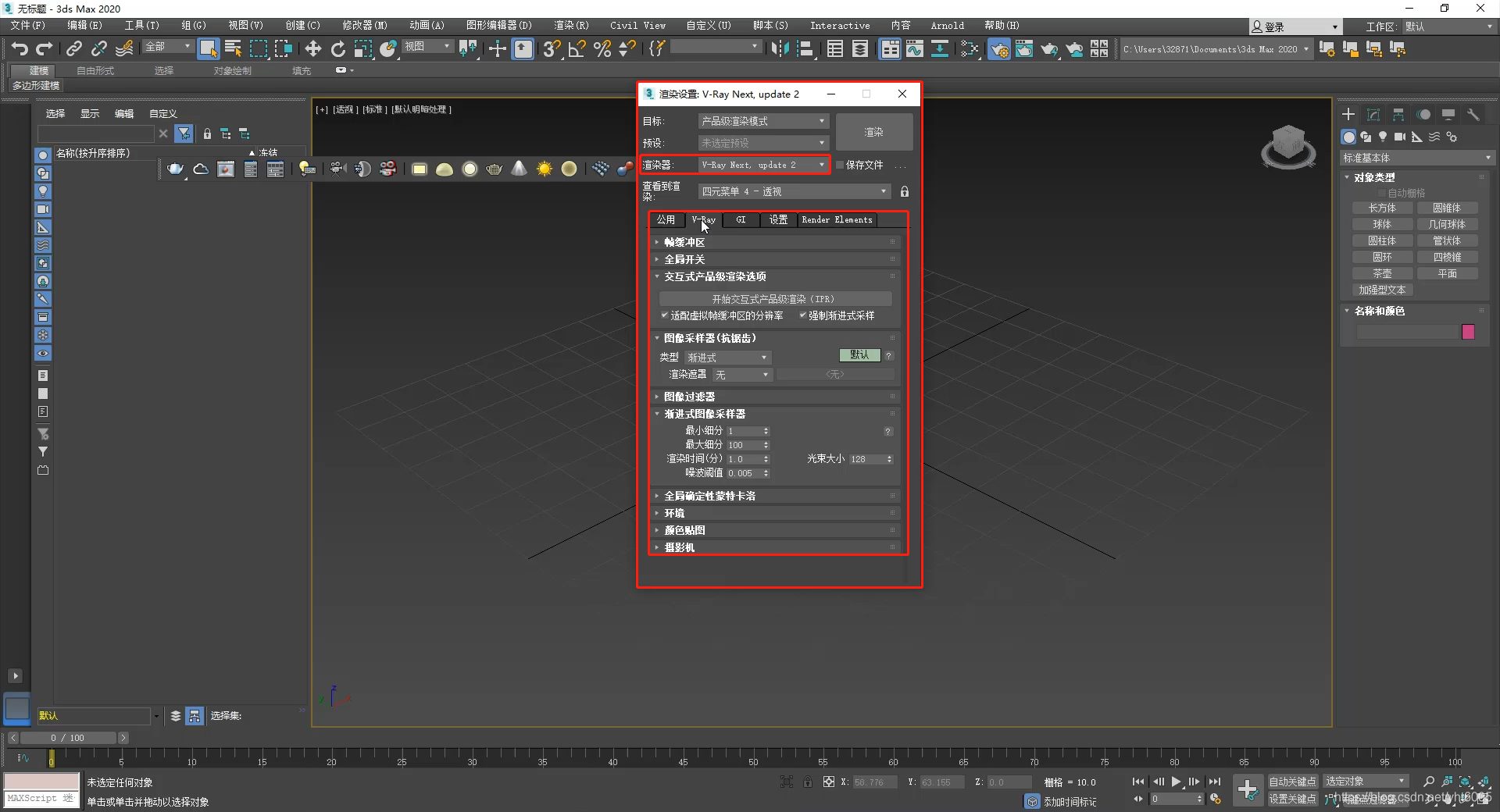The height and width of the screenshot is (812, 1500).
Task: Click the Set Key large plus button
Action: click(1248, 789)
